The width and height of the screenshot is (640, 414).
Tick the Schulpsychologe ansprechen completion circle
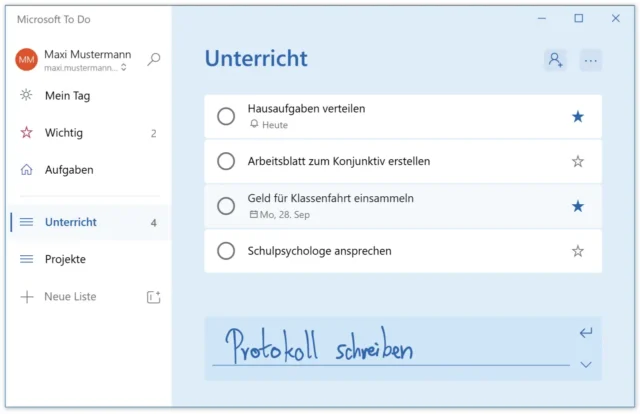click(x=226, y=251)
